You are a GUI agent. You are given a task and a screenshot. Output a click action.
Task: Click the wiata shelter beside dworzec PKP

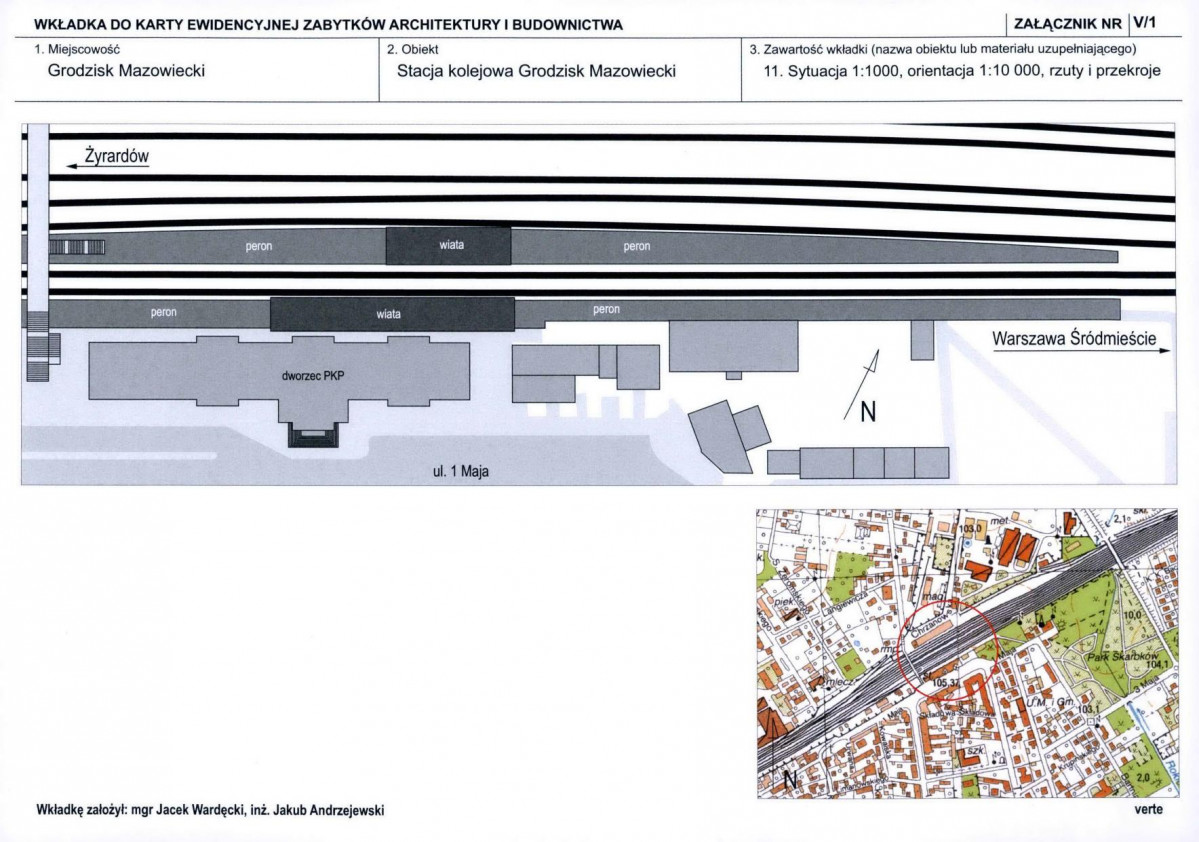point(391,314)
